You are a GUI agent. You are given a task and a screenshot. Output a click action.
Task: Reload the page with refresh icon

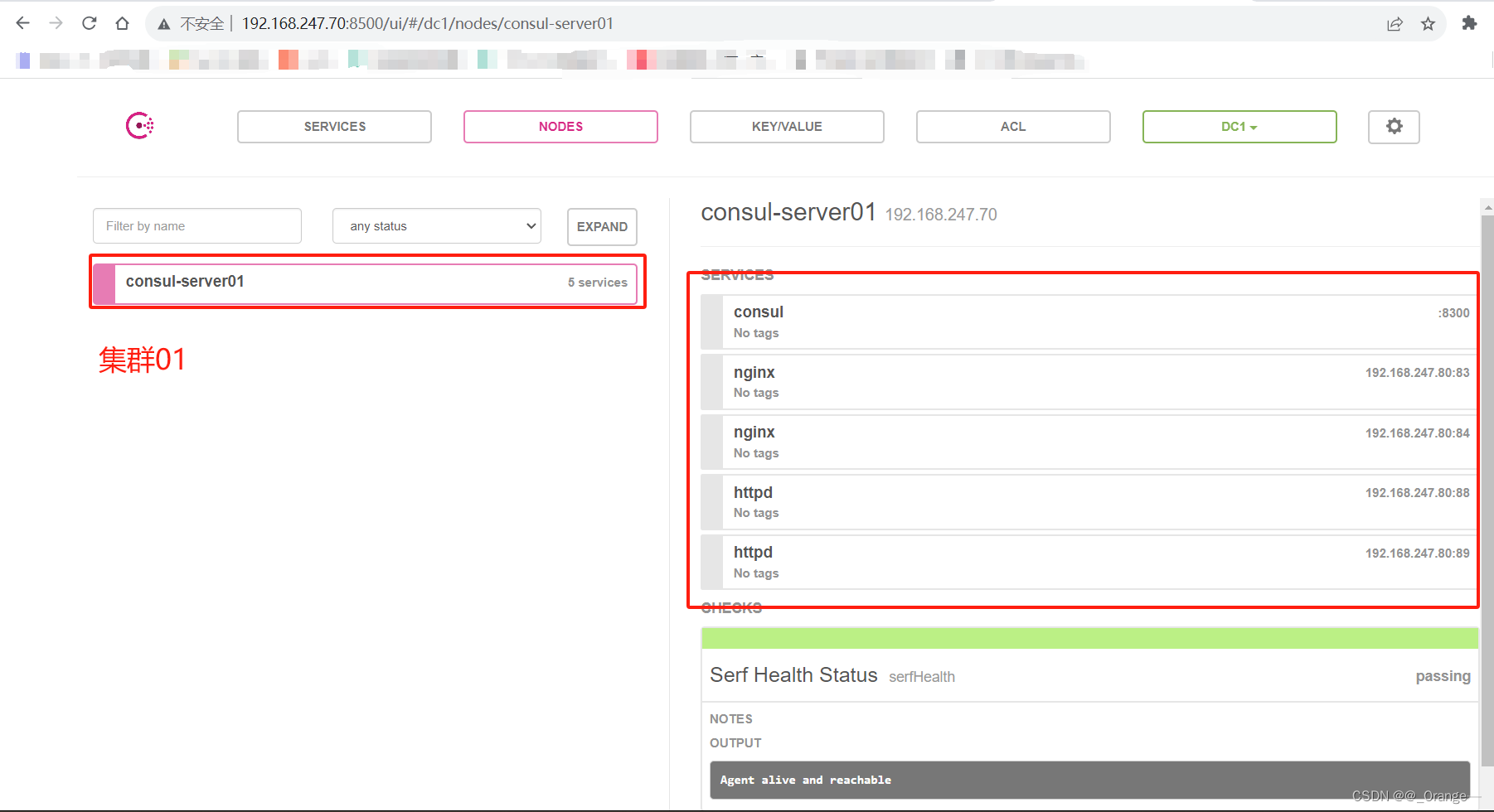click(89, 22)
